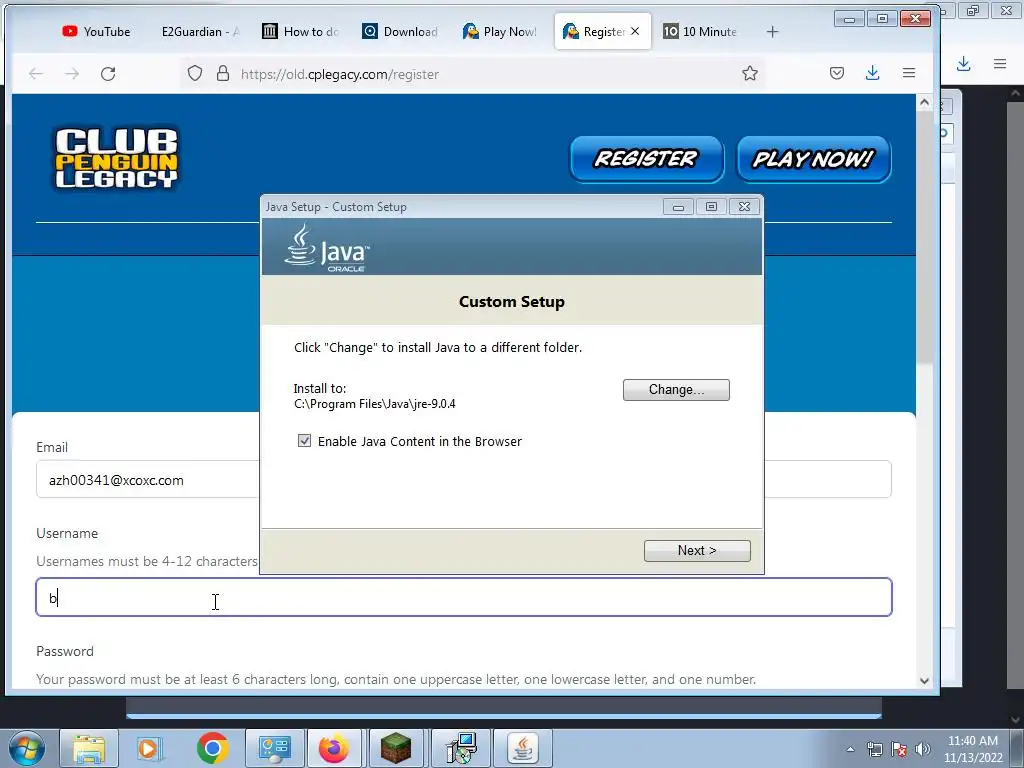Show hidden system tray icons
The height and width of the screenshot is (768, 1024).
[850, 749]
